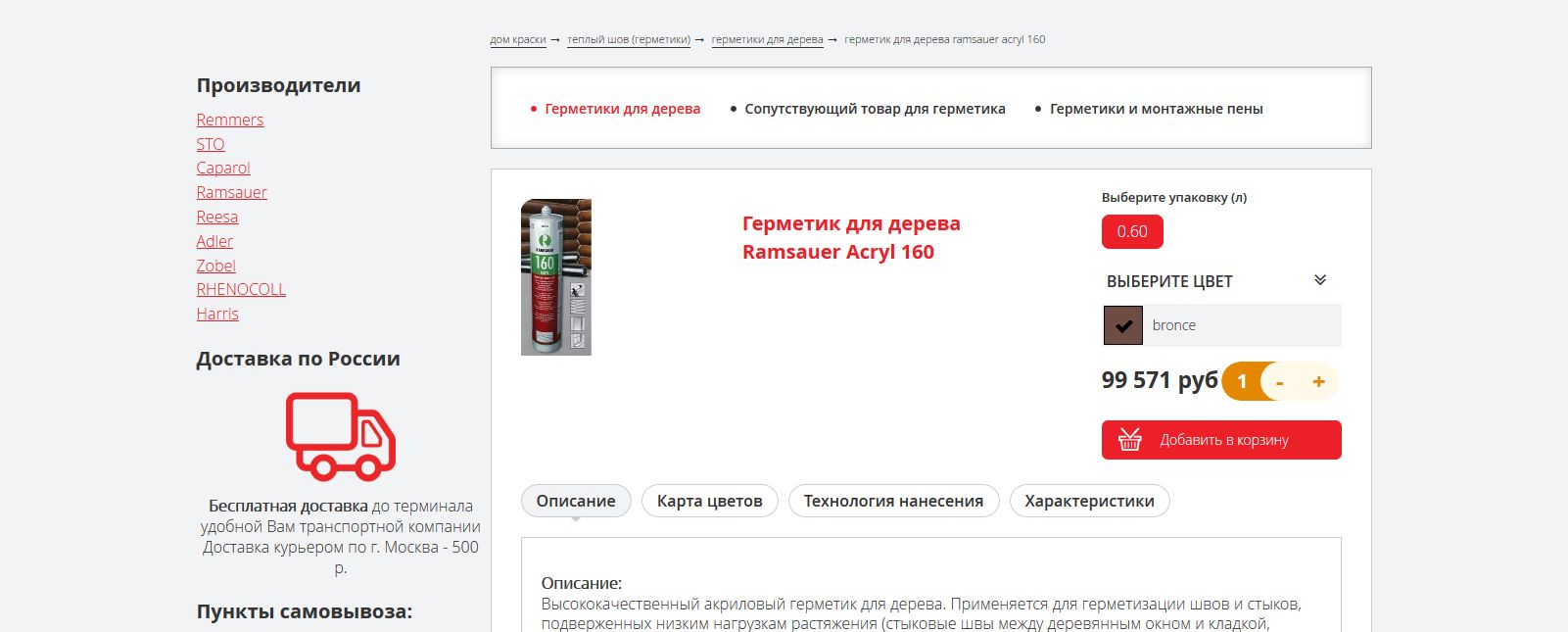Go to теплый шов (герметики) breadcrumb

pos(629,40)
